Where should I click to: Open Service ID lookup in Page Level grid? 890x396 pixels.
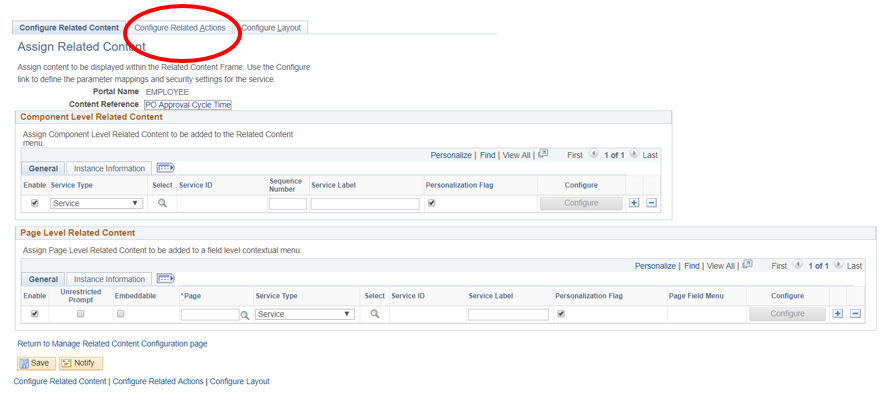pos(375,314)
